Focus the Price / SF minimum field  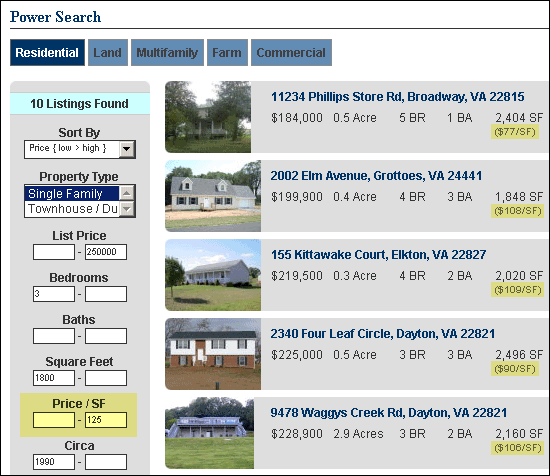pyautogui.click(x=54, y=420)
